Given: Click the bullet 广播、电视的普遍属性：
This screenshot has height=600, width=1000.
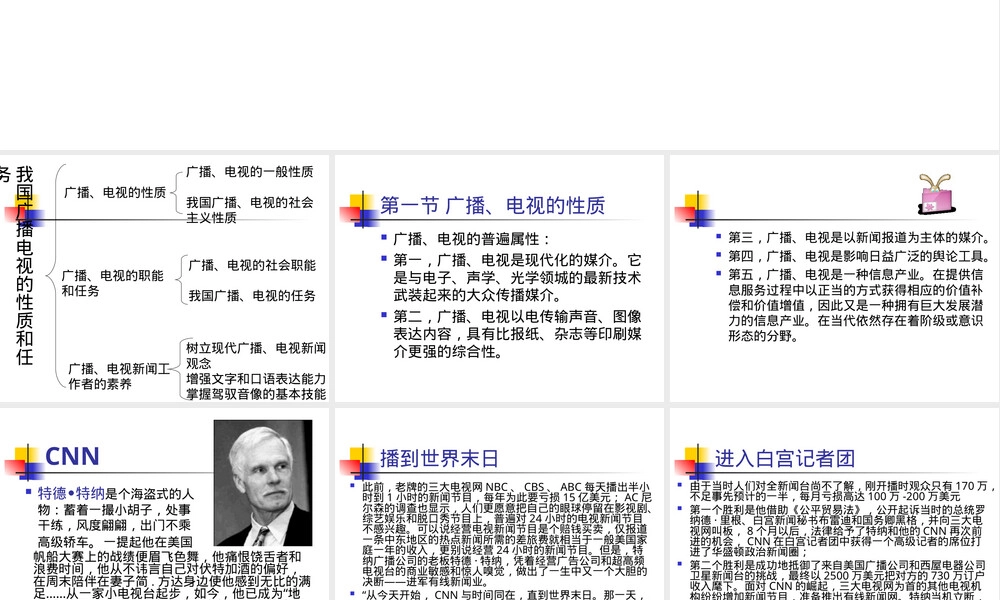Looking at the screenshot, I should 471,239.
